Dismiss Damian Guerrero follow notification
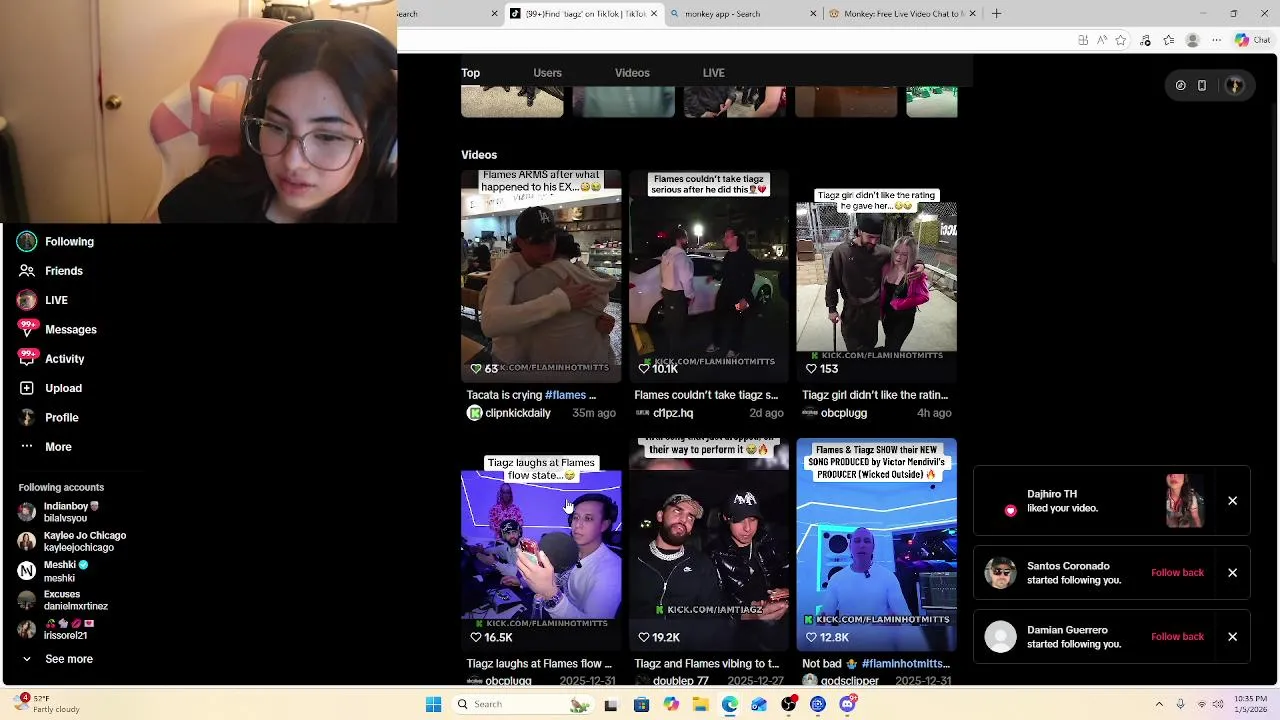 tap(1232, 637)
